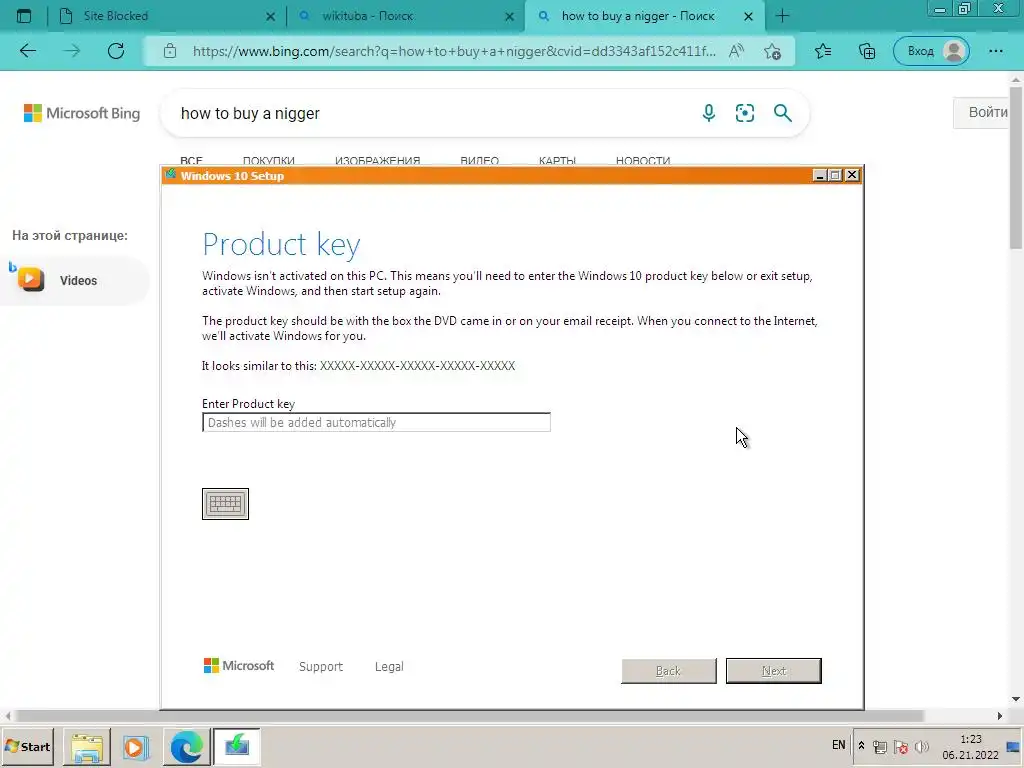The height and width of the screenshot is (768, 1024).
Task: Open the EN language indicator
Action: pos(839,745)
